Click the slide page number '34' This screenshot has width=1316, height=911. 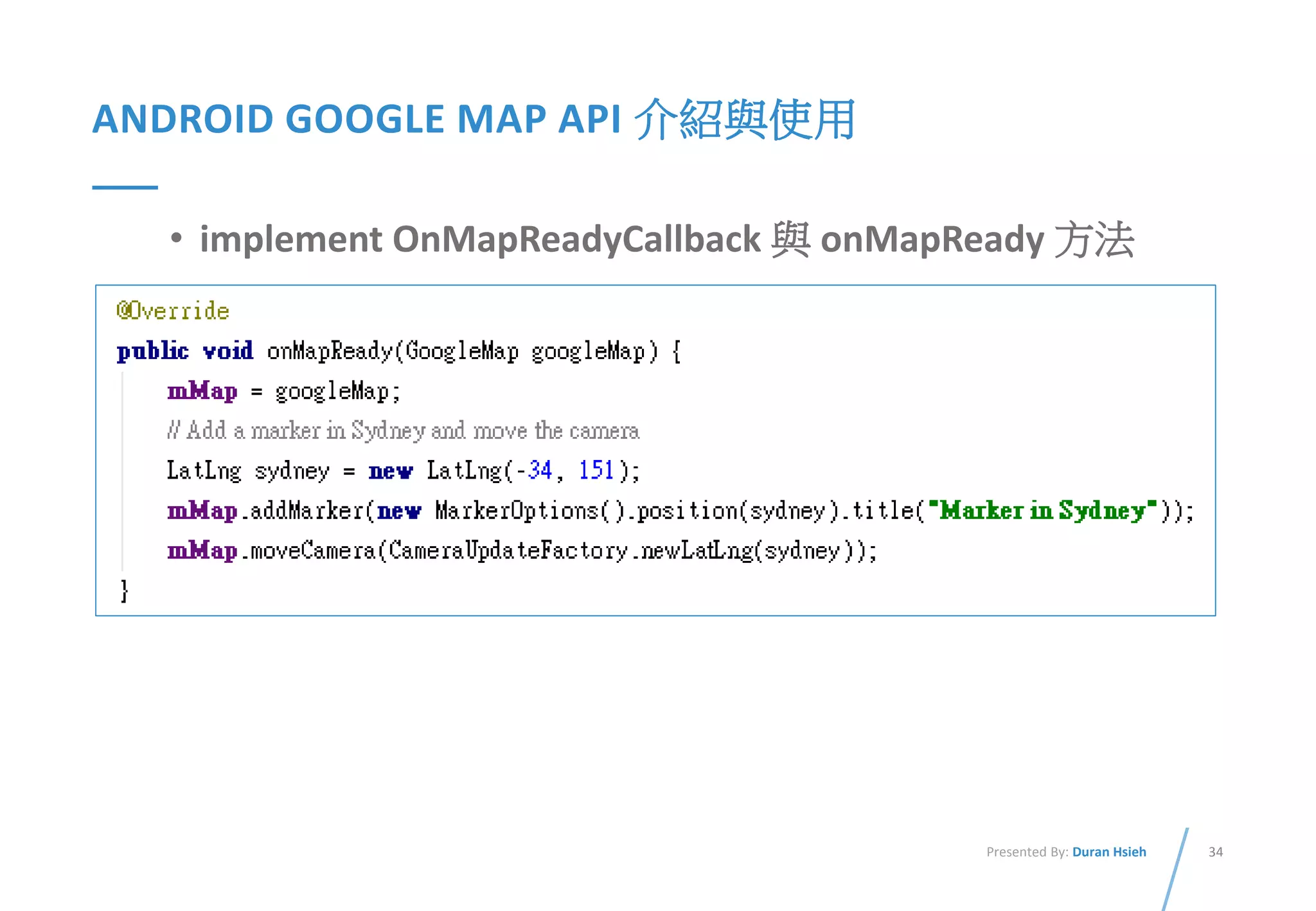click(1215, 852)
